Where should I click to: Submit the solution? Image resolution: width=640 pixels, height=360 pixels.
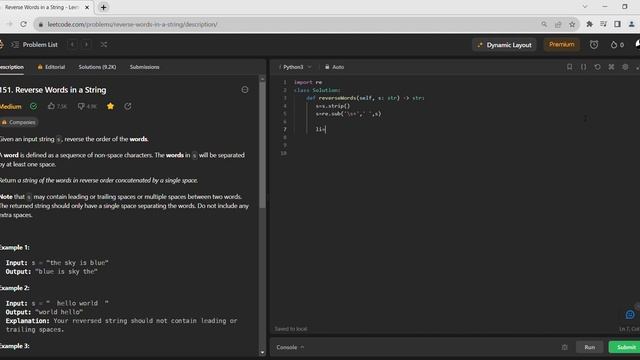(625, 347)
